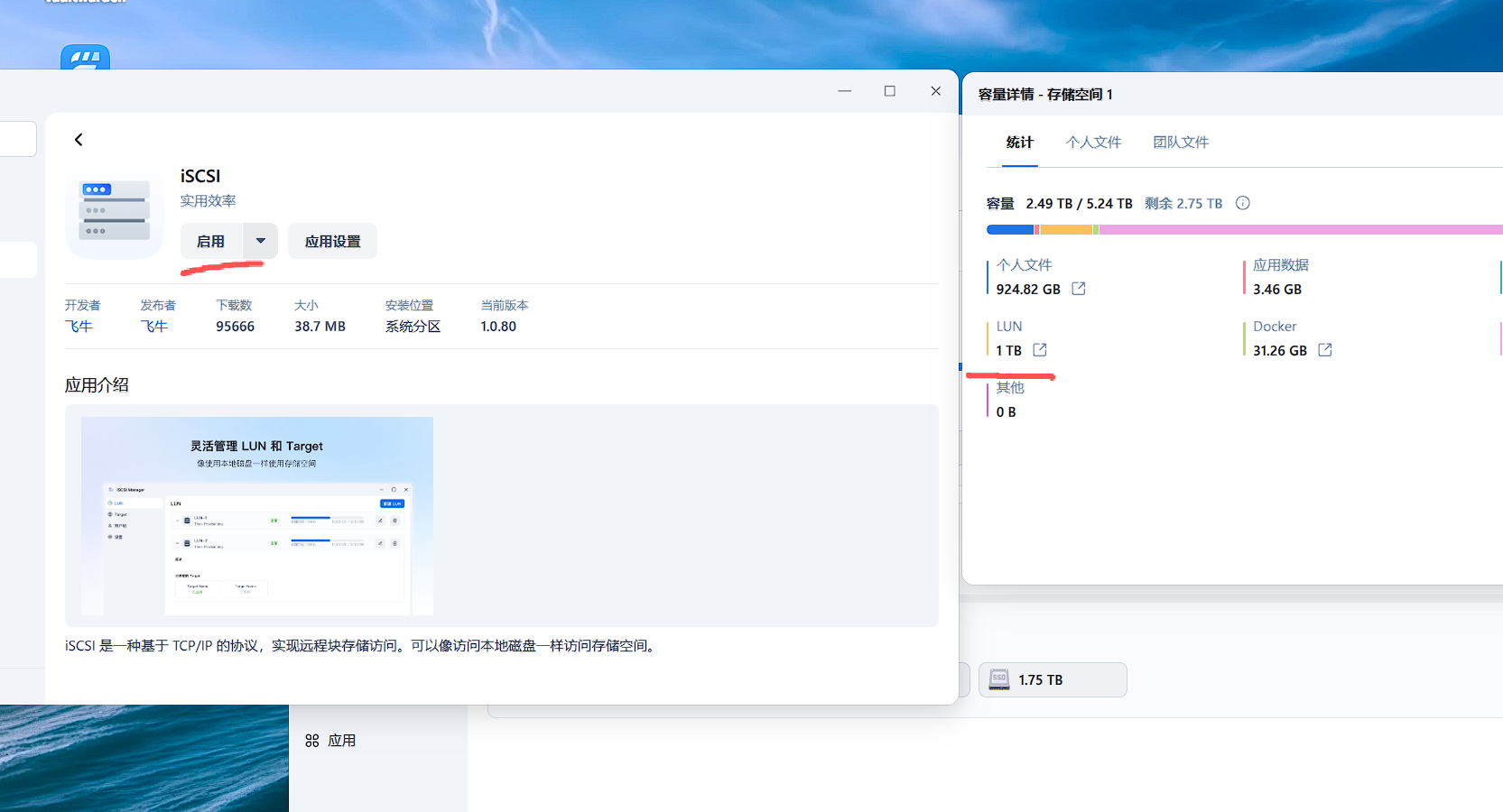This screenshot has height=812, width=1503.
Task: Open the developer 飞牛 link
Action: pyautogui.click(x=79, y=327)
